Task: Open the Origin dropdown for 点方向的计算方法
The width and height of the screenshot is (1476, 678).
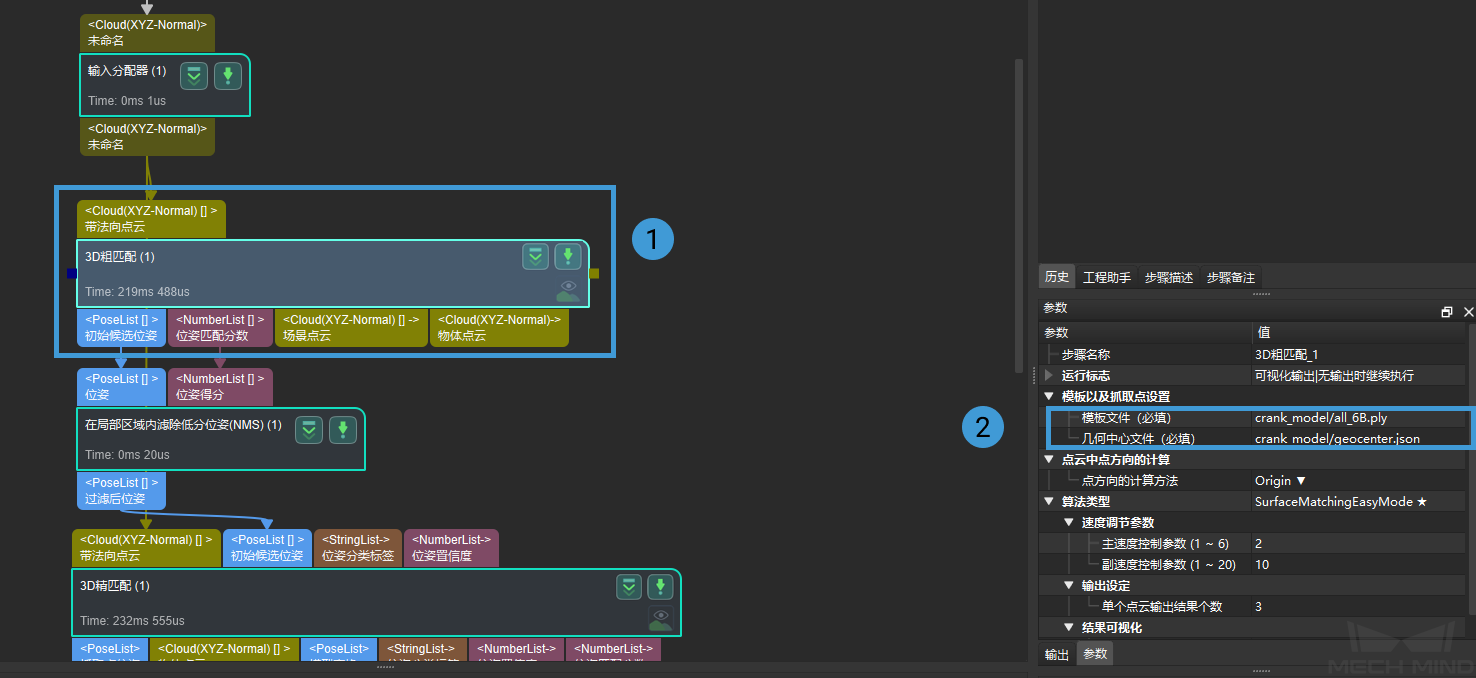Action: click(x=1281, y=481)
